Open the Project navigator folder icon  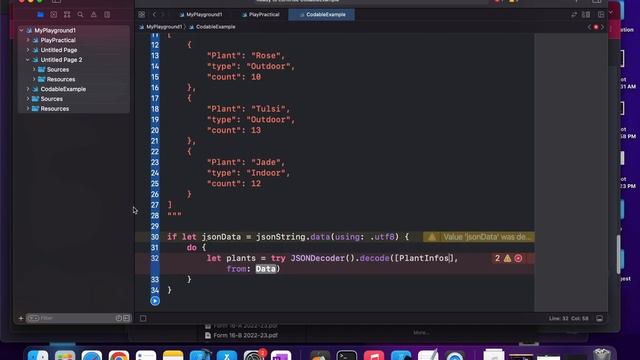[x=40, y=15]
